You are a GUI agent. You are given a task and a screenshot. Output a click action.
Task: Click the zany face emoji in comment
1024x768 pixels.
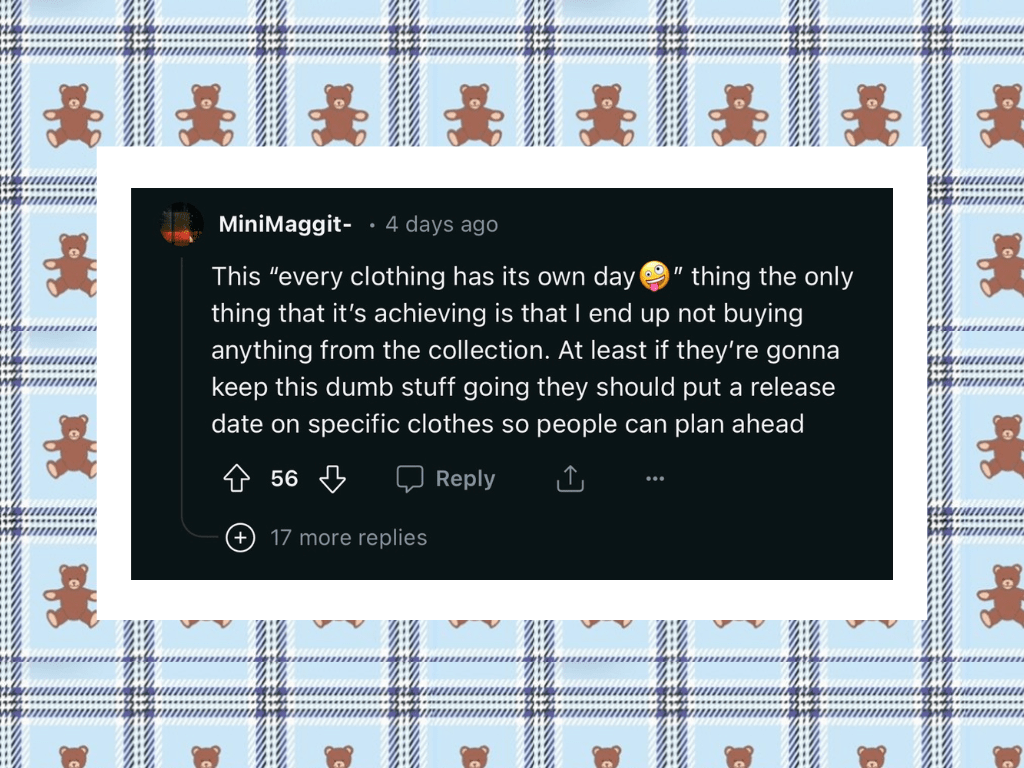(654, 275)
